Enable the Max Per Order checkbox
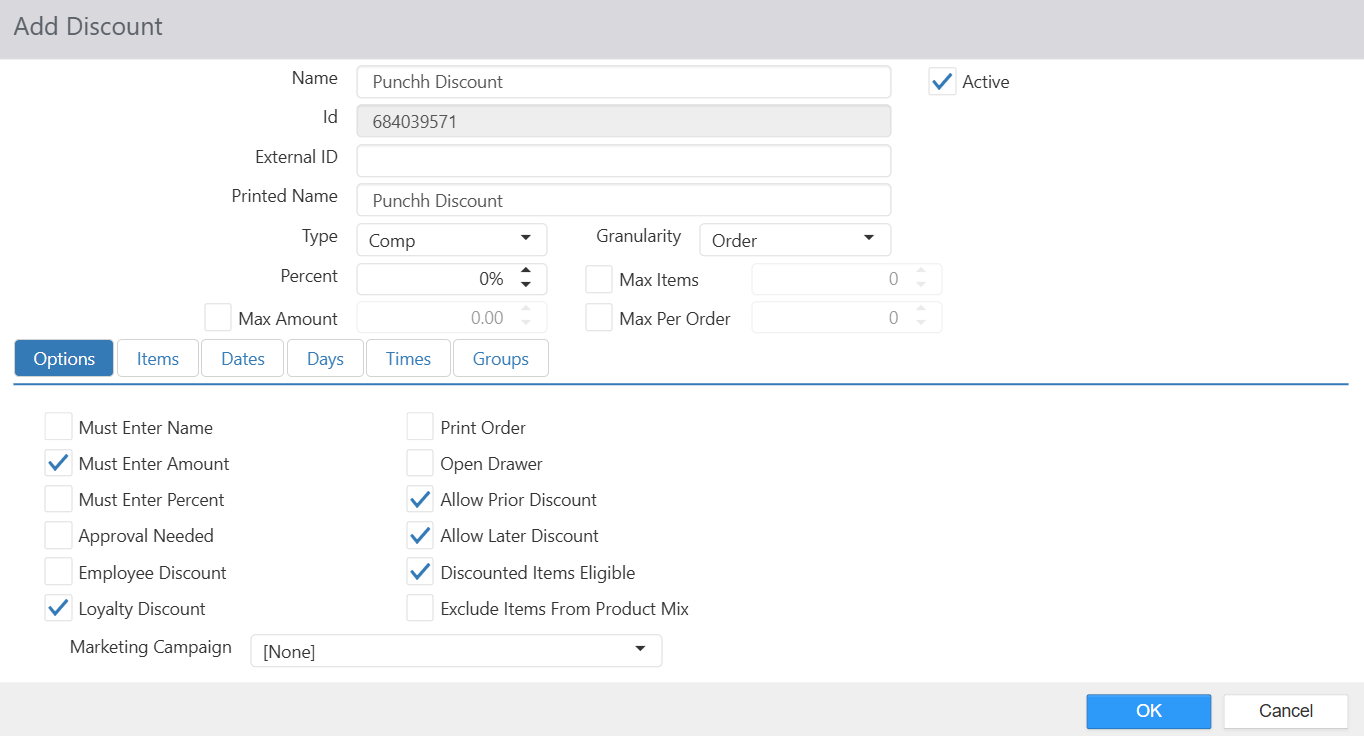Screen dimensions: 1364x736 [599, 318]
